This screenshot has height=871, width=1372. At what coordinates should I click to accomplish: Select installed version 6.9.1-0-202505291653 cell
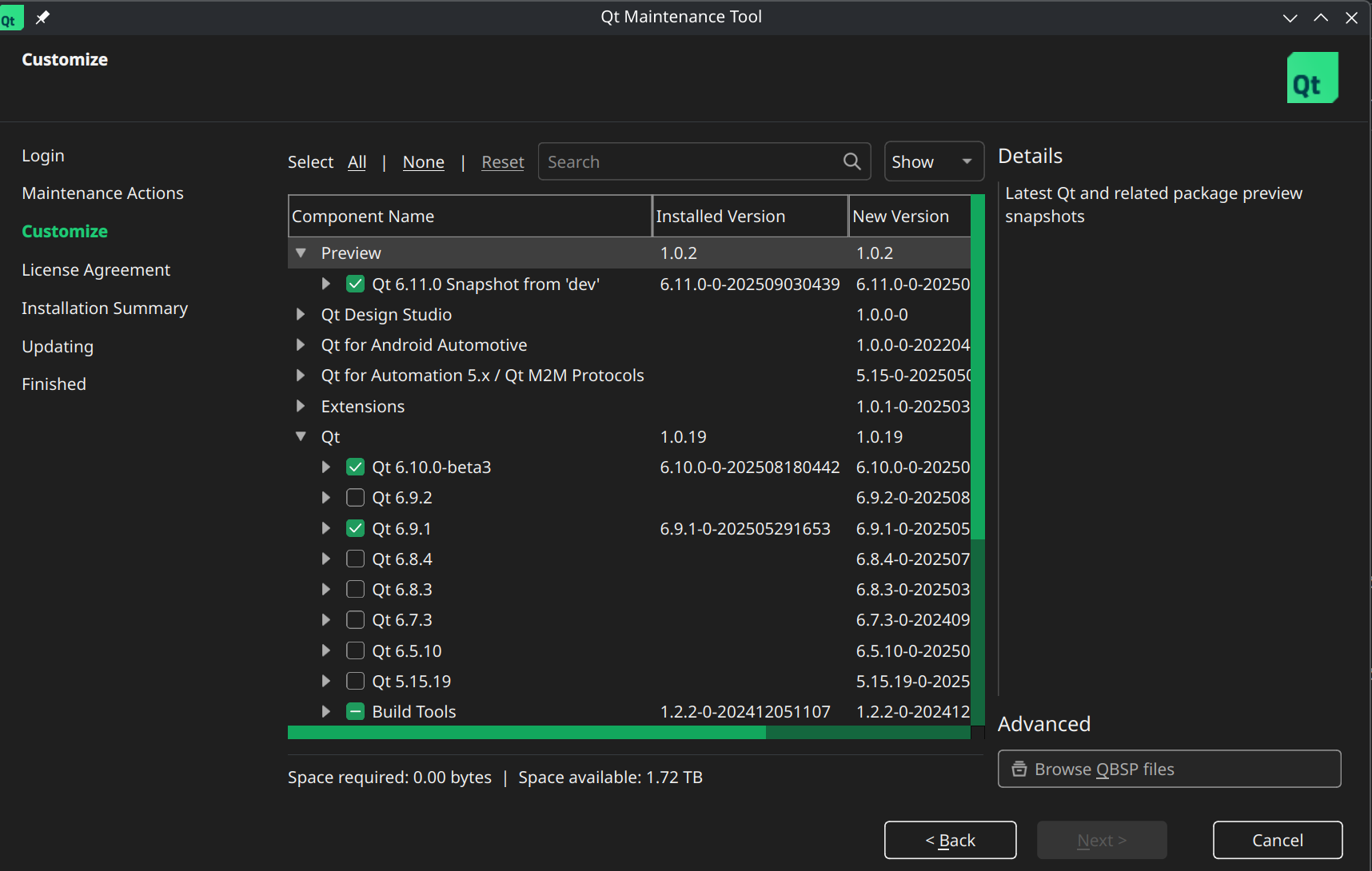click(745, 528)
